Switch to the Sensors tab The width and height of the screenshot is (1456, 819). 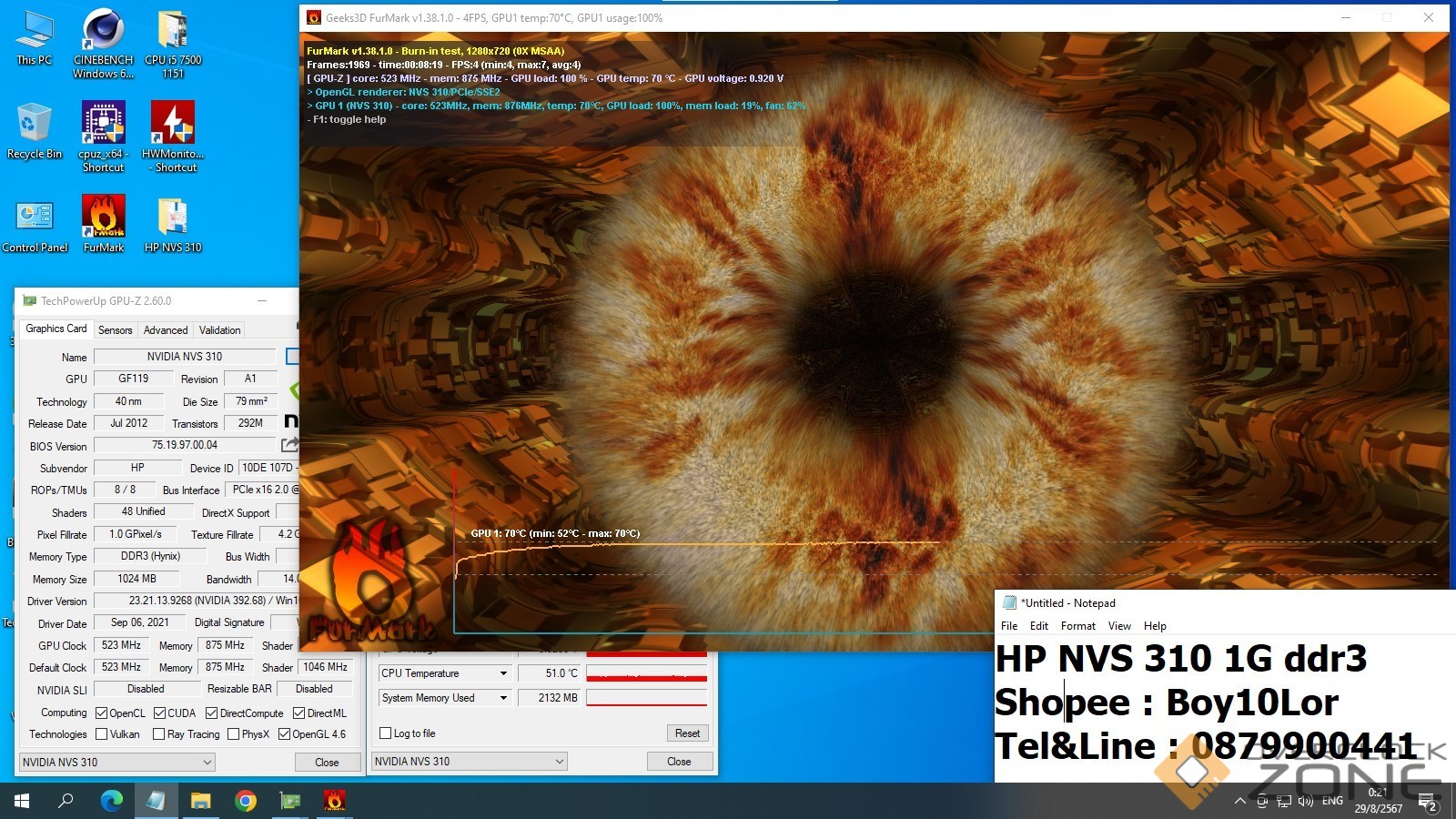coord(115,329)
